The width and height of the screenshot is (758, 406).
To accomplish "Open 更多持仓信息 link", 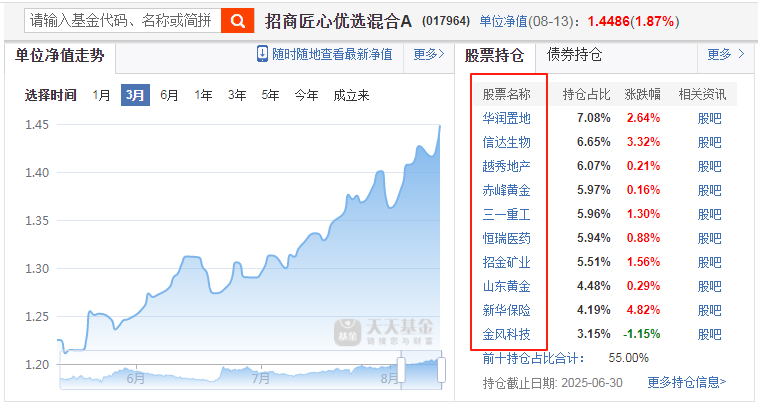I will pos(686,383).
